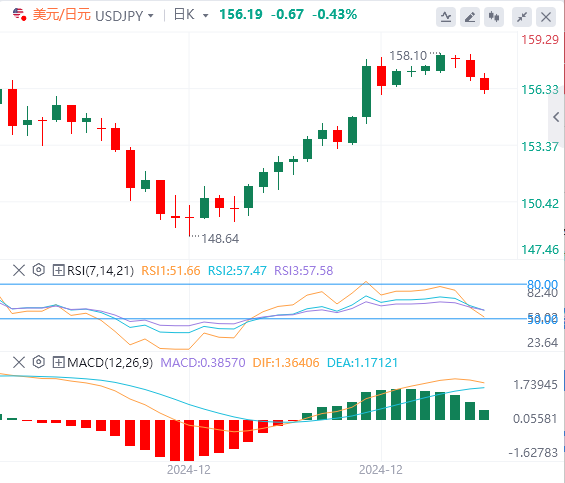Select the pencil drawing tool icon
565x483 pixels.
tap(470, 17)
